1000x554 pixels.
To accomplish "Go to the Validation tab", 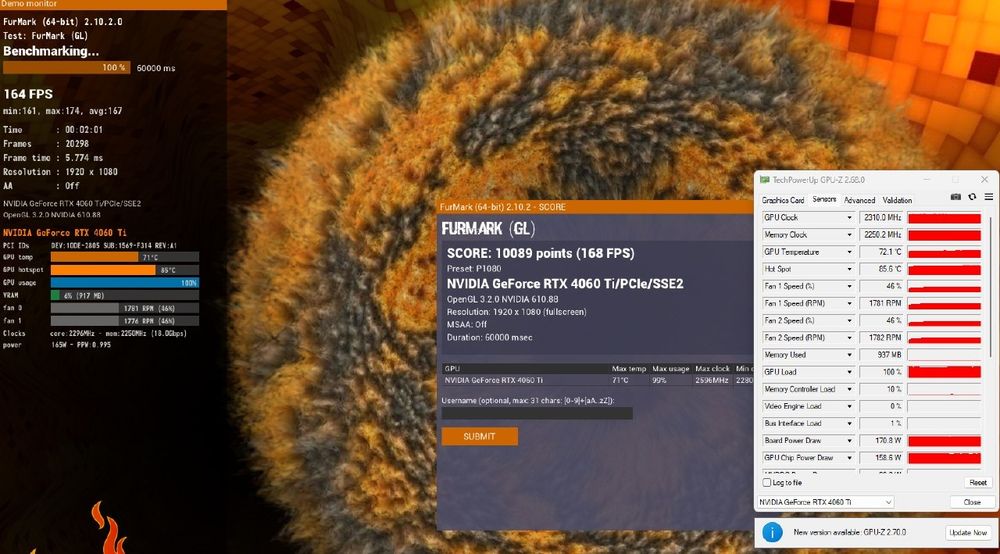I will 897,200.
